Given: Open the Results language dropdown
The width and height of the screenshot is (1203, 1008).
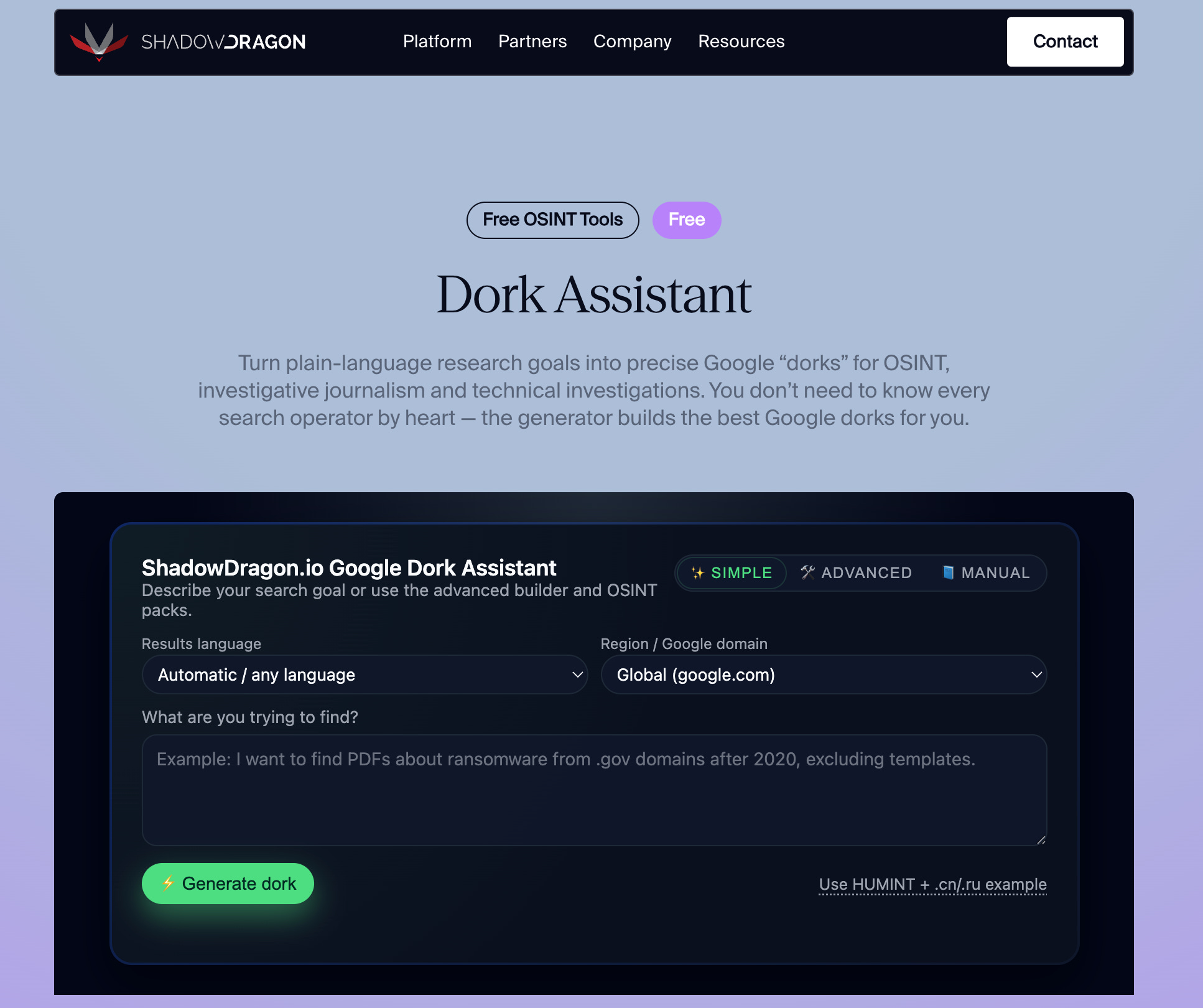Looking at the screenshot, I should coord(365,674).
